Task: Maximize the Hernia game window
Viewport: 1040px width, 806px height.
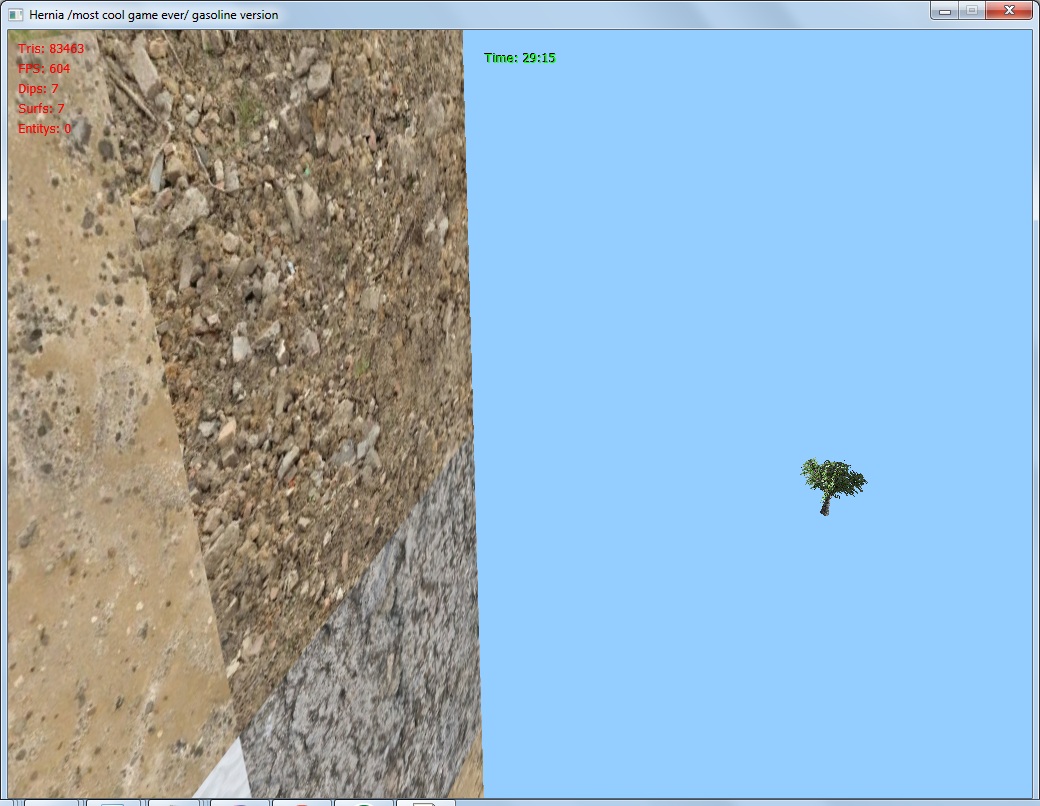Action: click(971, 11)
